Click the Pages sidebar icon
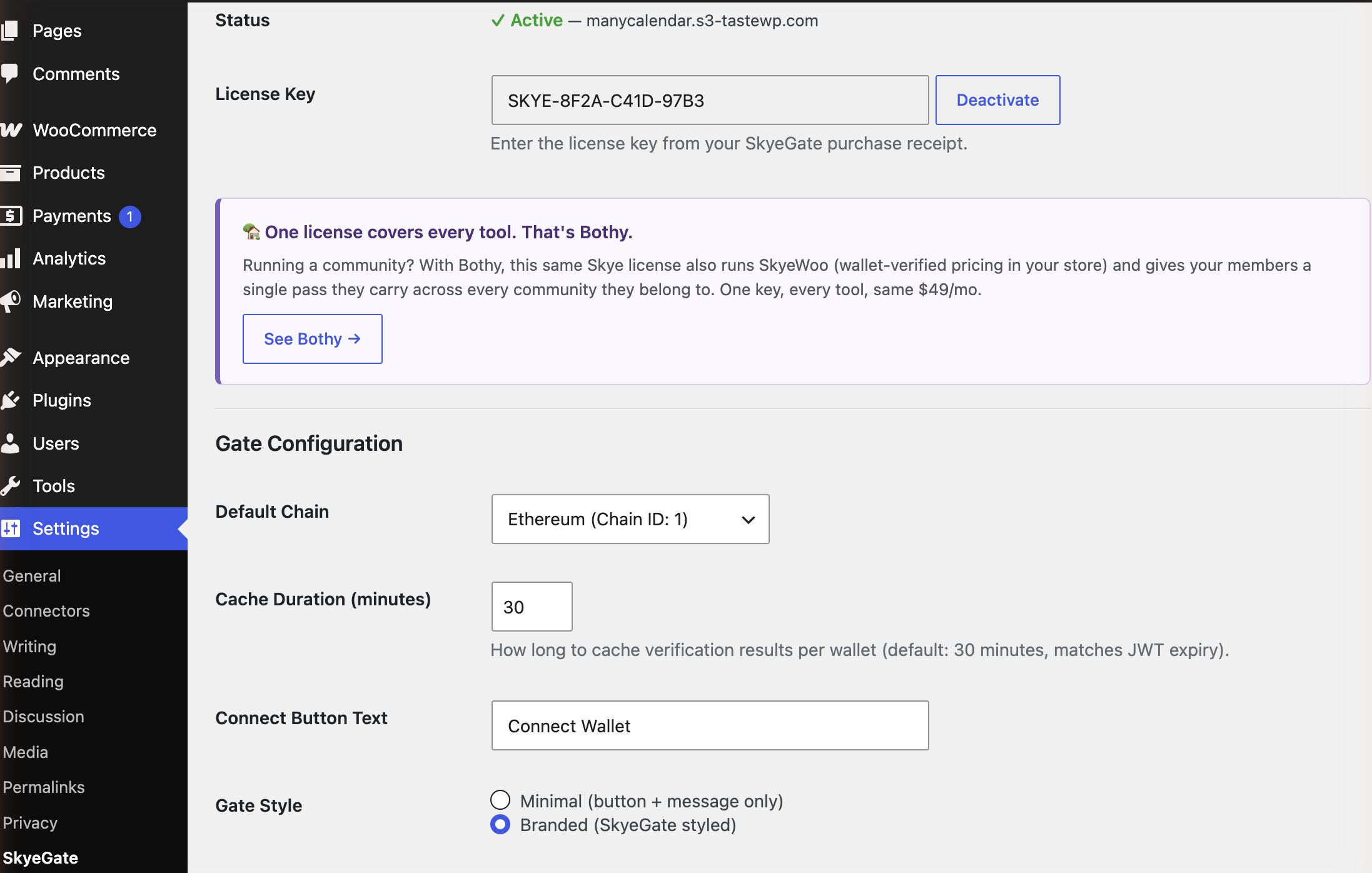1372x873 pixels. click(9, 31)
